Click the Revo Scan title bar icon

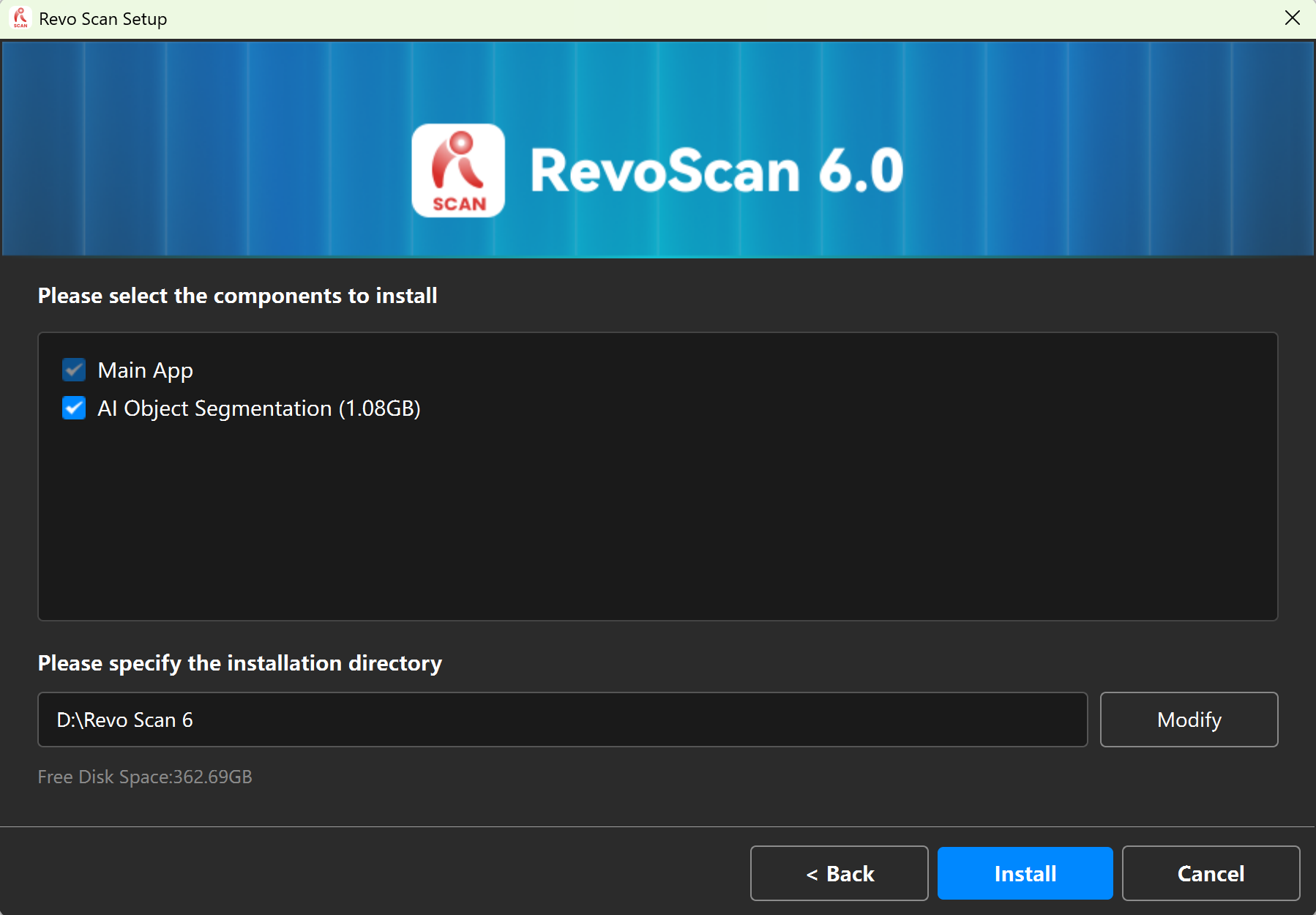[x=20, y=18]
